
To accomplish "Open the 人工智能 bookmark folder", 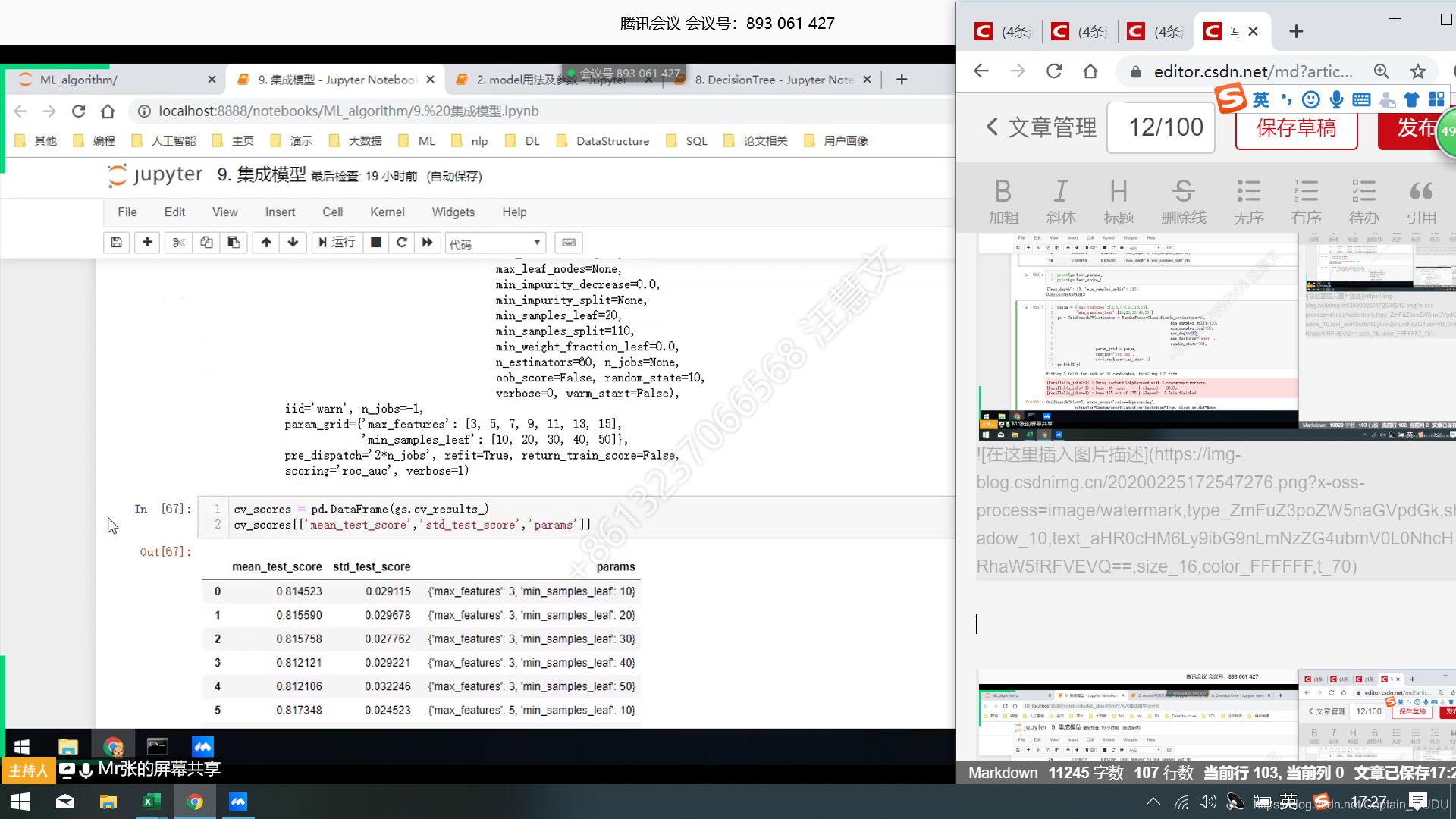I will click(164, 141).
